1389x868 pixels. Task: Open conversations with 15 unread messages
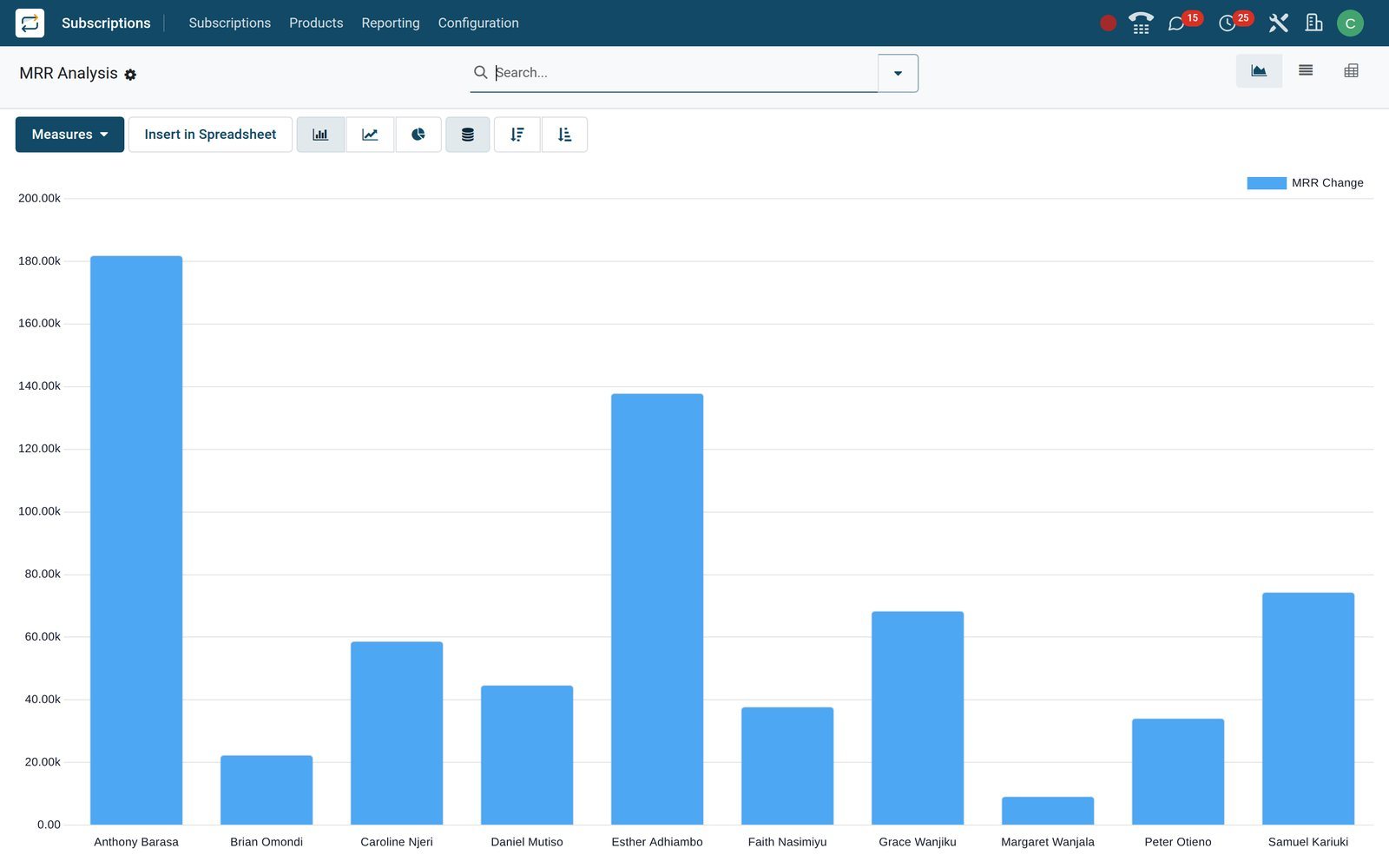pos(1183,22)
